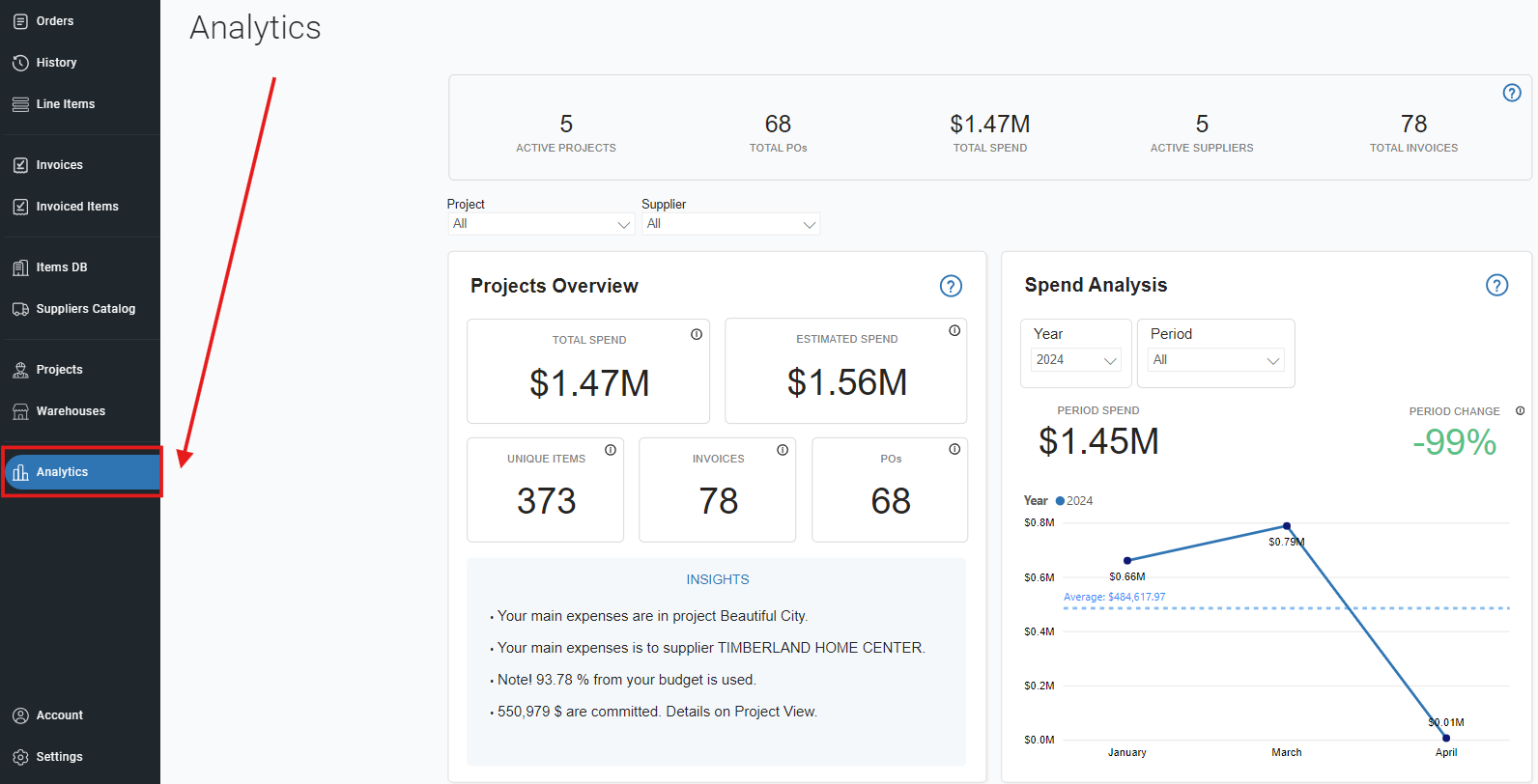Click the 78 Total Invoices stat
1538x784 pixels.
coord(1414,133)
